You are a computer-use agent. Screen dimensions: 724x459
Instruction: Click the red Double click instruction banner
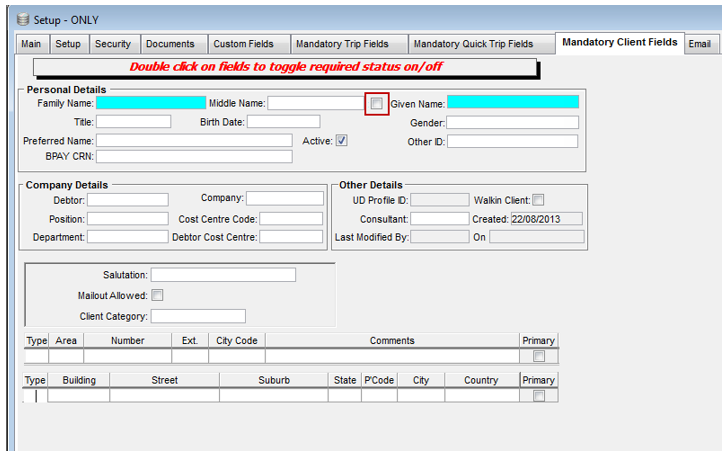(285, 67)
